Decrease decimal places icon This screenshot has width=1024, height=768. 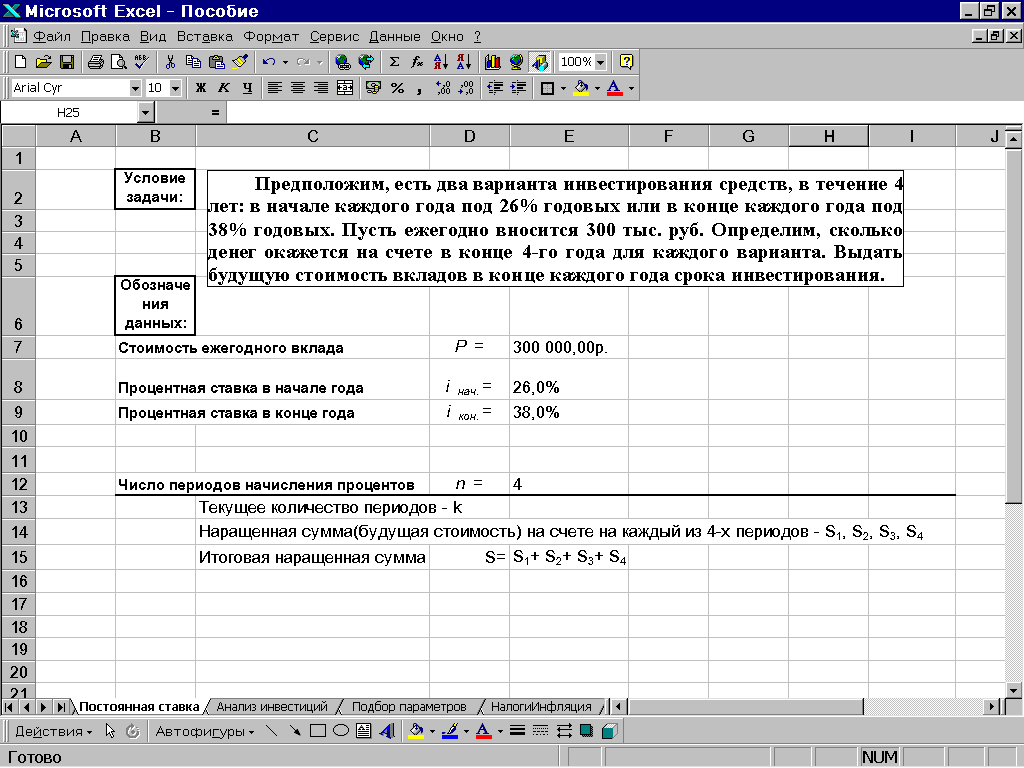[466, 88]
